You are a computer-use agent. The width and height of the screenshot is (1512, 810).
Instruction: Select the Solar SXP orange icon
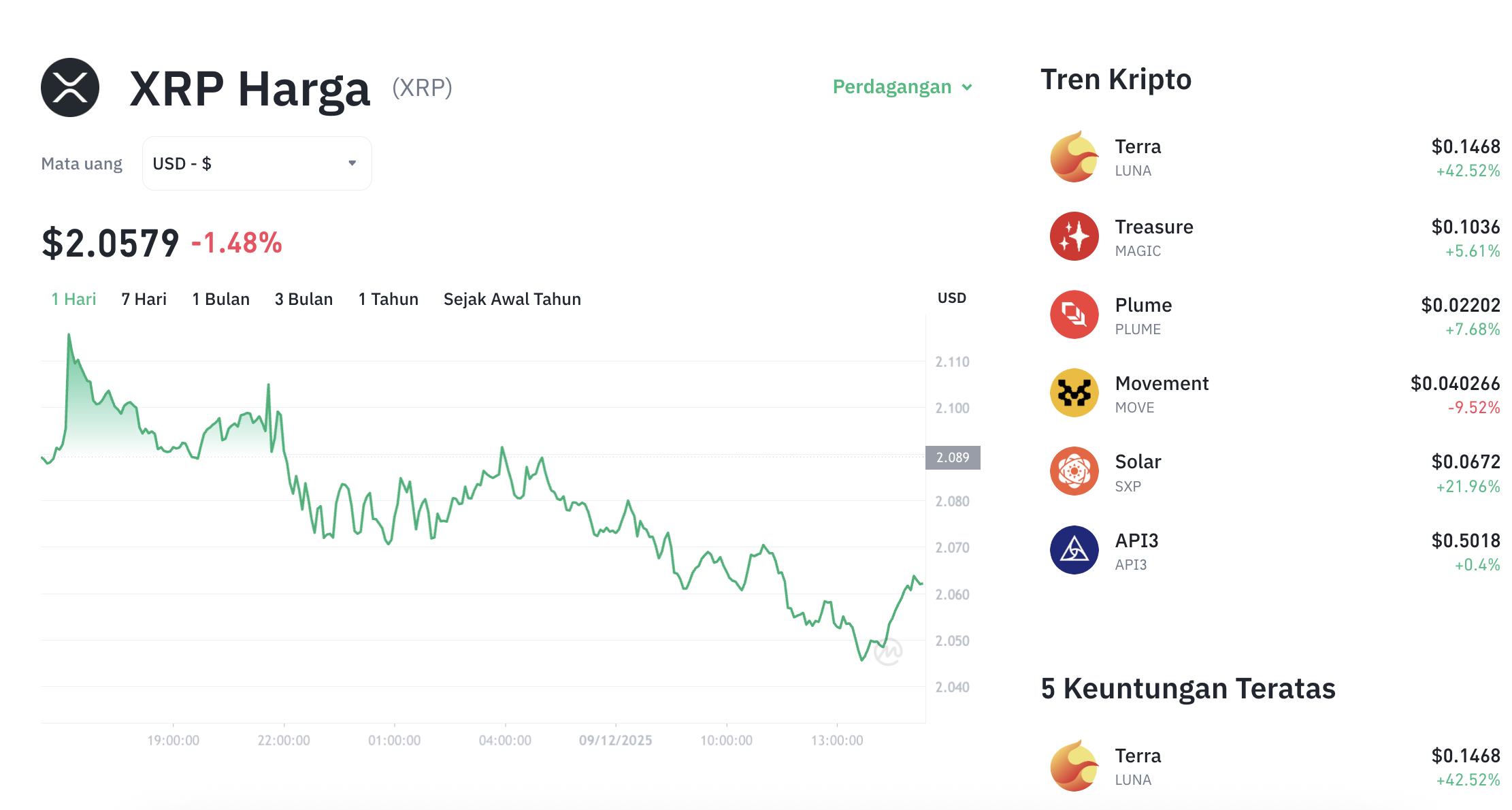[1074, 472]
